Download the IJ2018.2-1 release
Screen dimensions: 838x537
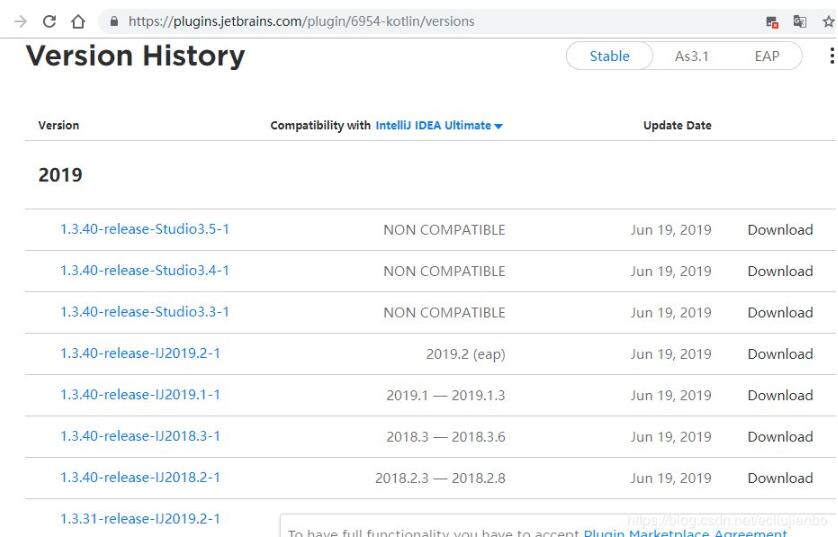[x=780, y=478]
